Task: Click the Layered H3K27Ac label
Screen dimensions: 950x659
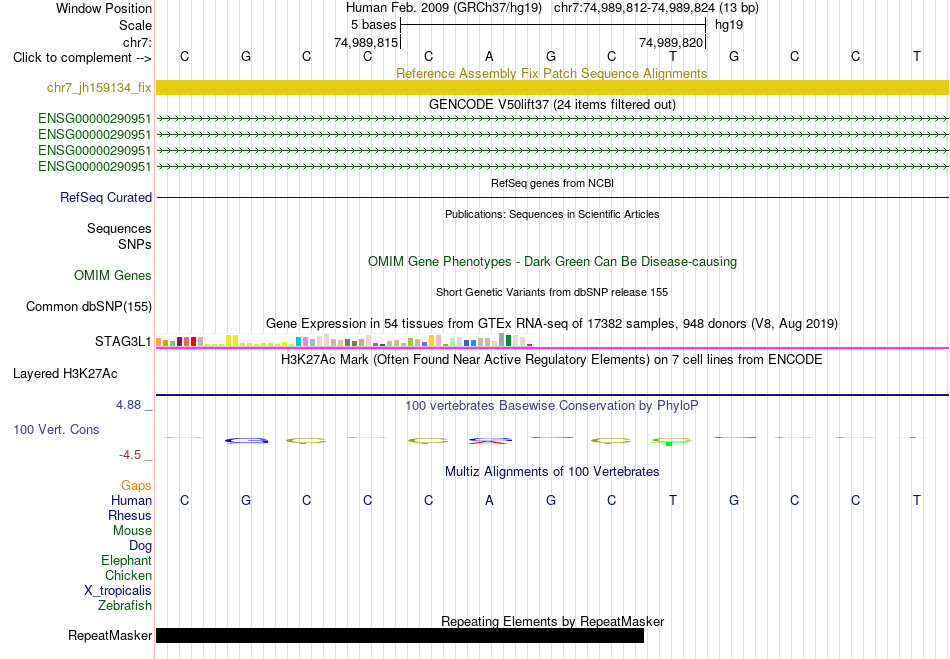Action: 65,374
